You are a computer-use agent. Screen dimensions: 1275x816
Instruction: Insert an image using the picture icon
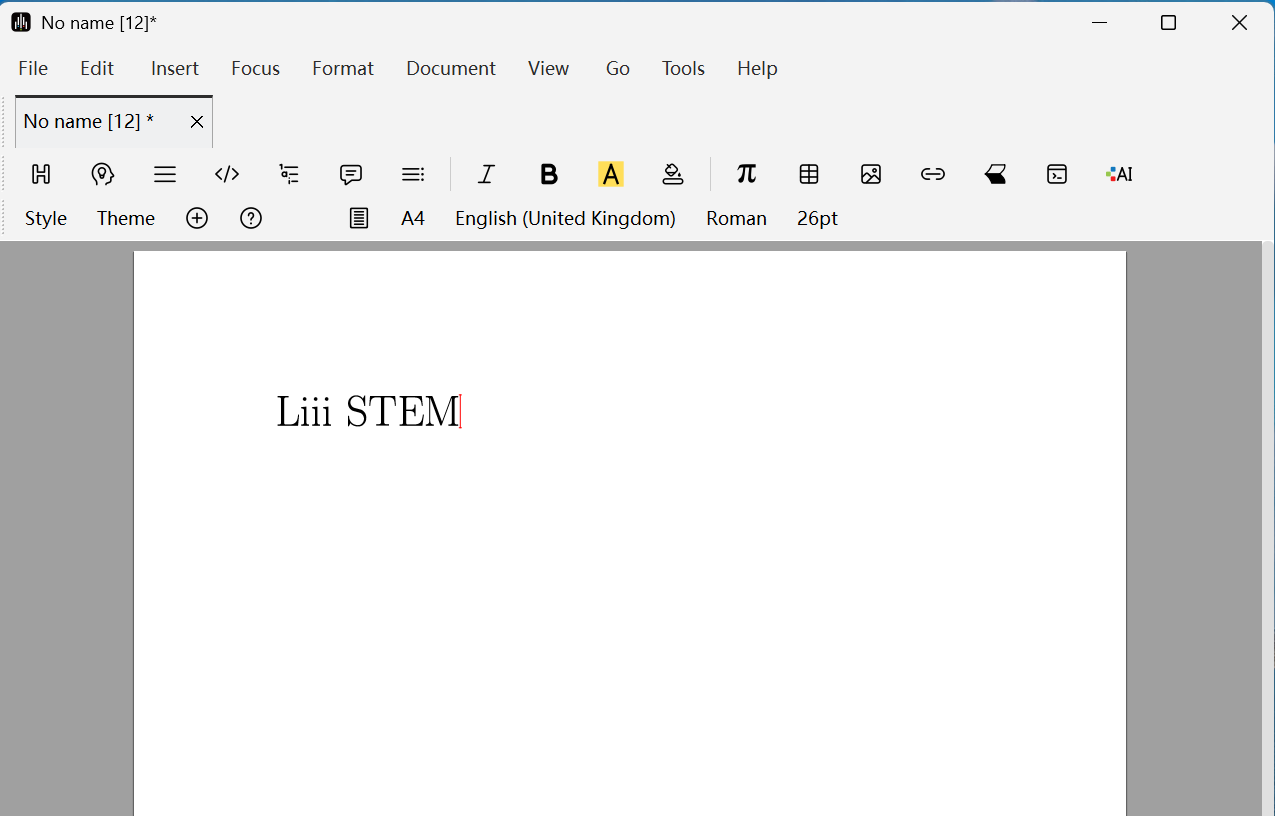871,174
